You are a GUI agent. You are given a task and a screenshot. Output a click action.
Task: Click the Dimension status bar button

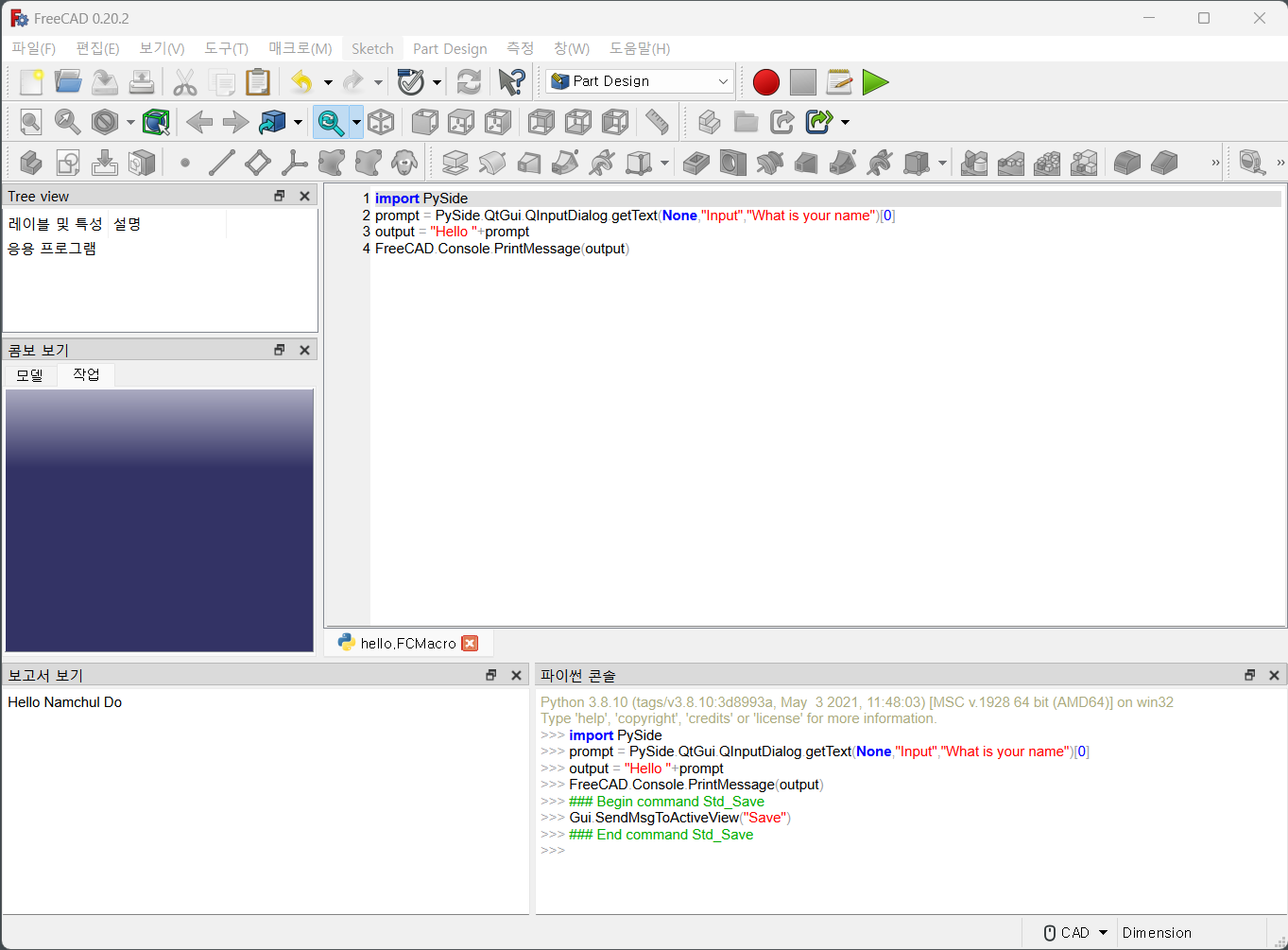(x=1157, y=932)
